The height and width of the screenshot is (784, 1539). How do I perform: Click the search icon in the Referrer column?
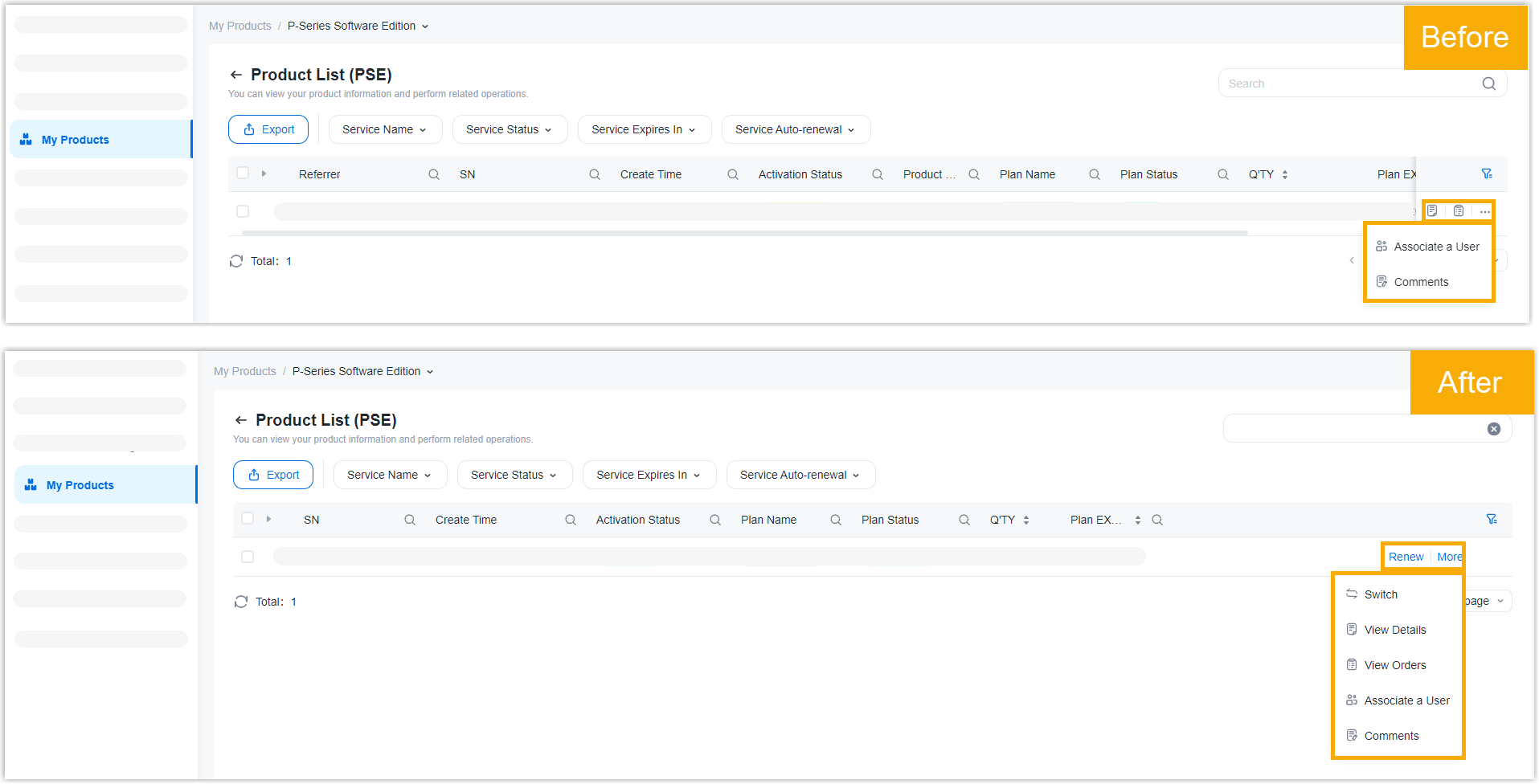(434, 174)
